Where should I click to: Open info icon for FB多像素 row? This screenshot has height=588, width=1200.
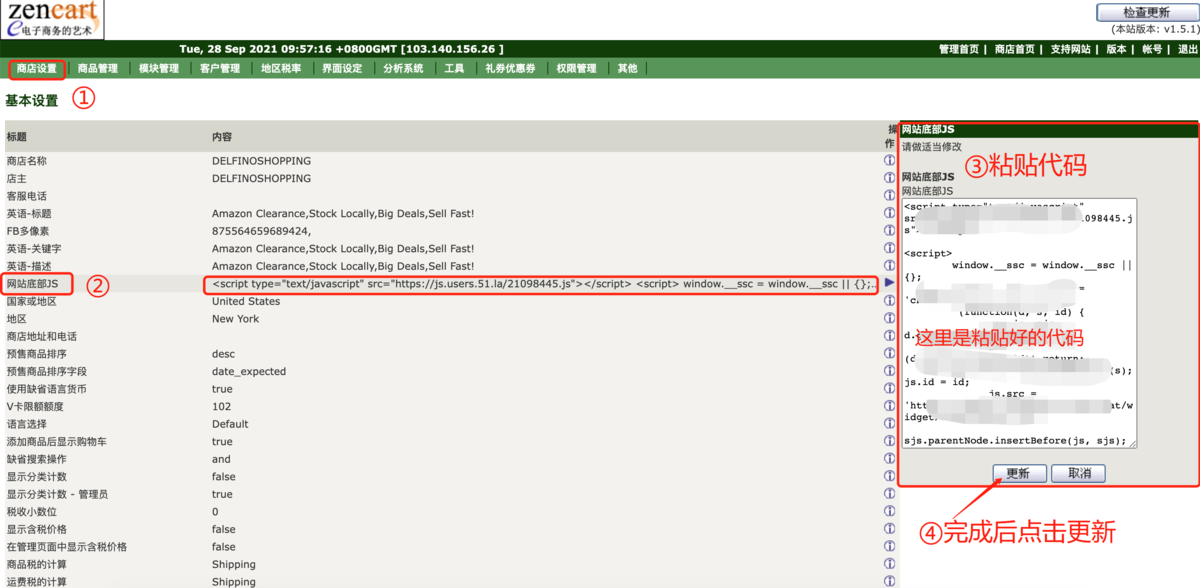pos(889,230)
